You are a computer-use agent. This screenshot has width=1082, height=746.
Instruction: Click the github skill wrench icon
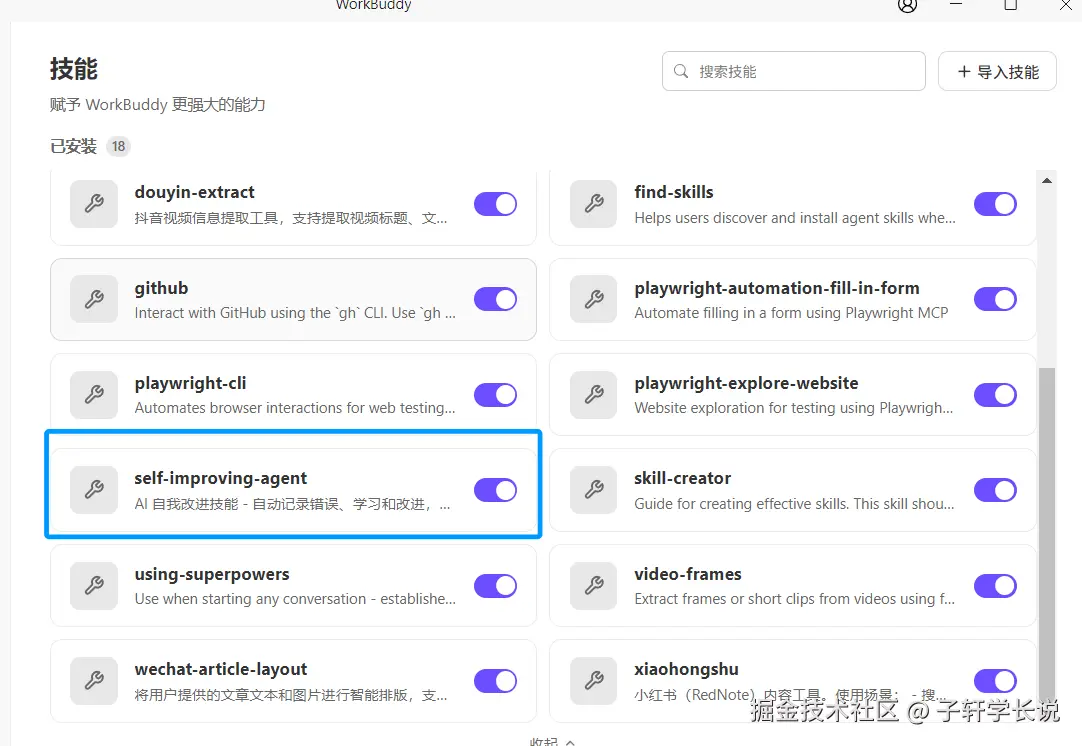(x=94, y=299)
